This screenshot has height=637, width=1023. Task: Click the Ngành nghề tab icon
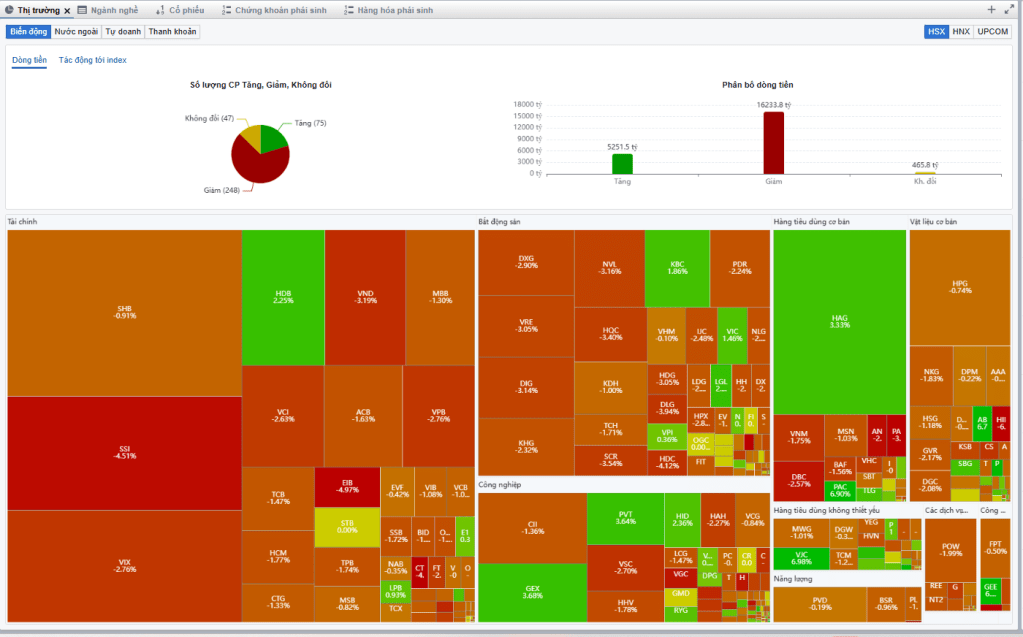tap(83, 10)
